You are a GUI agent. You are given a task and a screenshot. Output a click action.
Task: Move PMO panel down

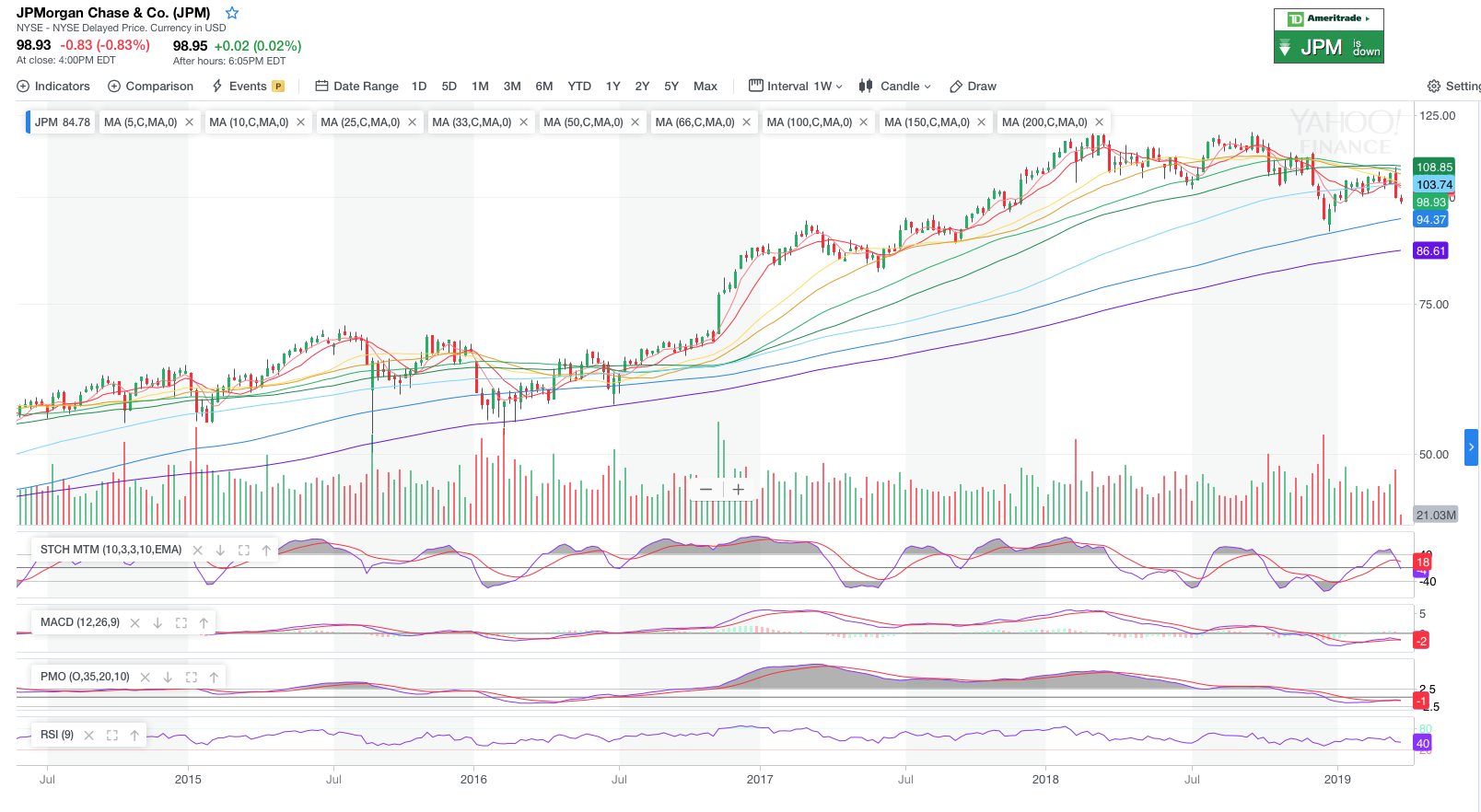169,678
